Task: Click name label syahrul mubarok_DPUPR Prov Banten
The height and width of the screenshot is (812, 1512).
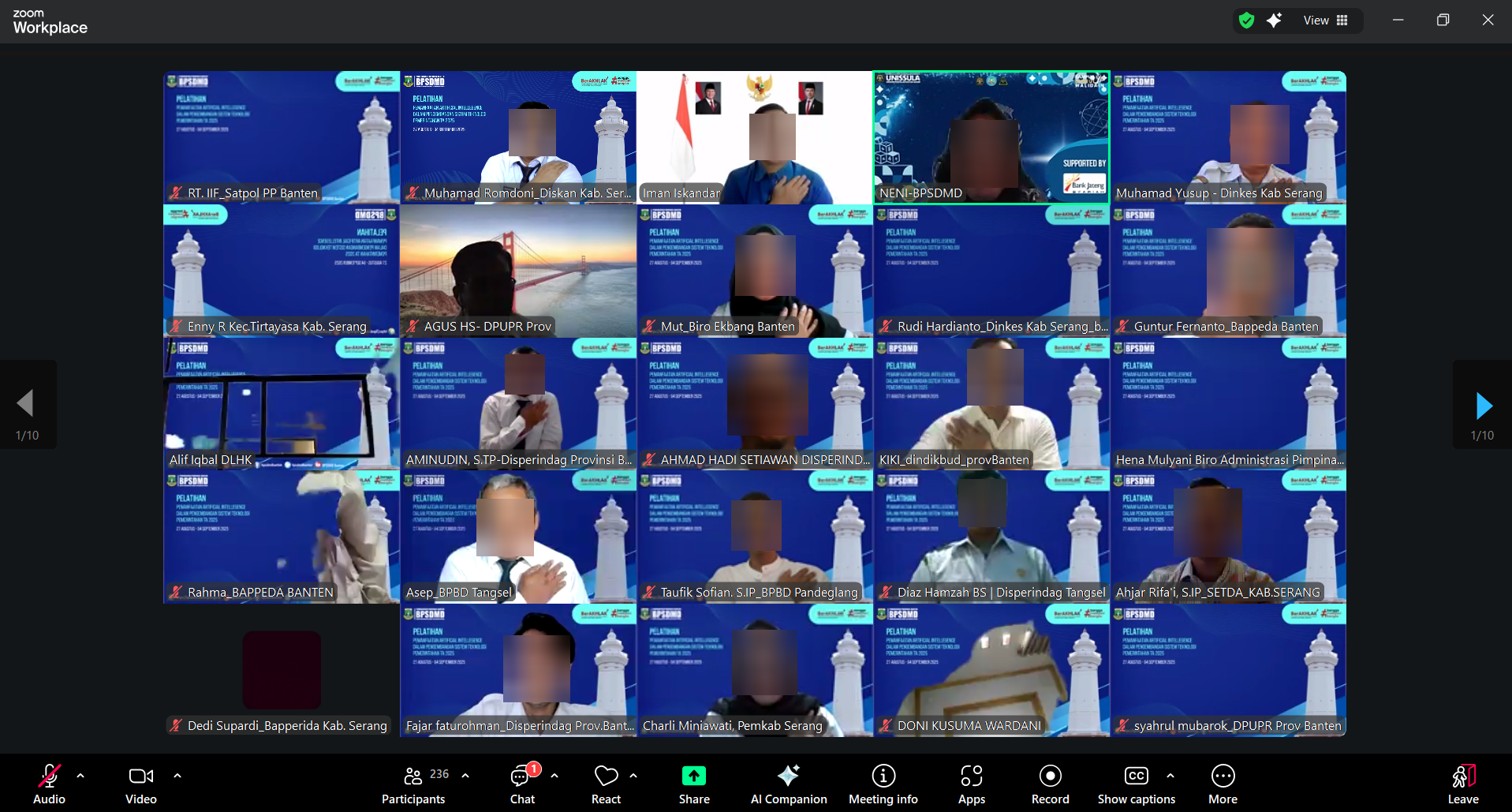Action: click(x=1238, y=726)
